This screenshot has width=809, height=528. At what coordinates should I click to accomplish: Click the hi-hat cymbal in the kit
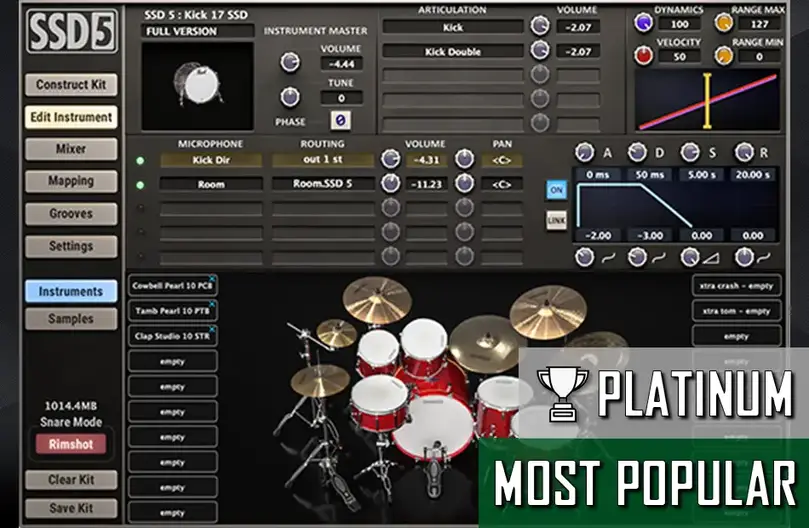[320, 381]
